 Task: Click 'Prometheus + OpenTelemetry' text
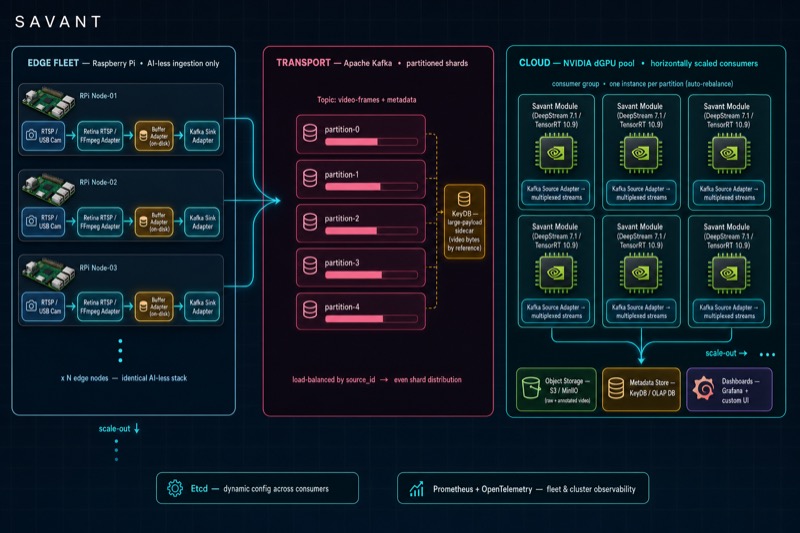point(482,489)
